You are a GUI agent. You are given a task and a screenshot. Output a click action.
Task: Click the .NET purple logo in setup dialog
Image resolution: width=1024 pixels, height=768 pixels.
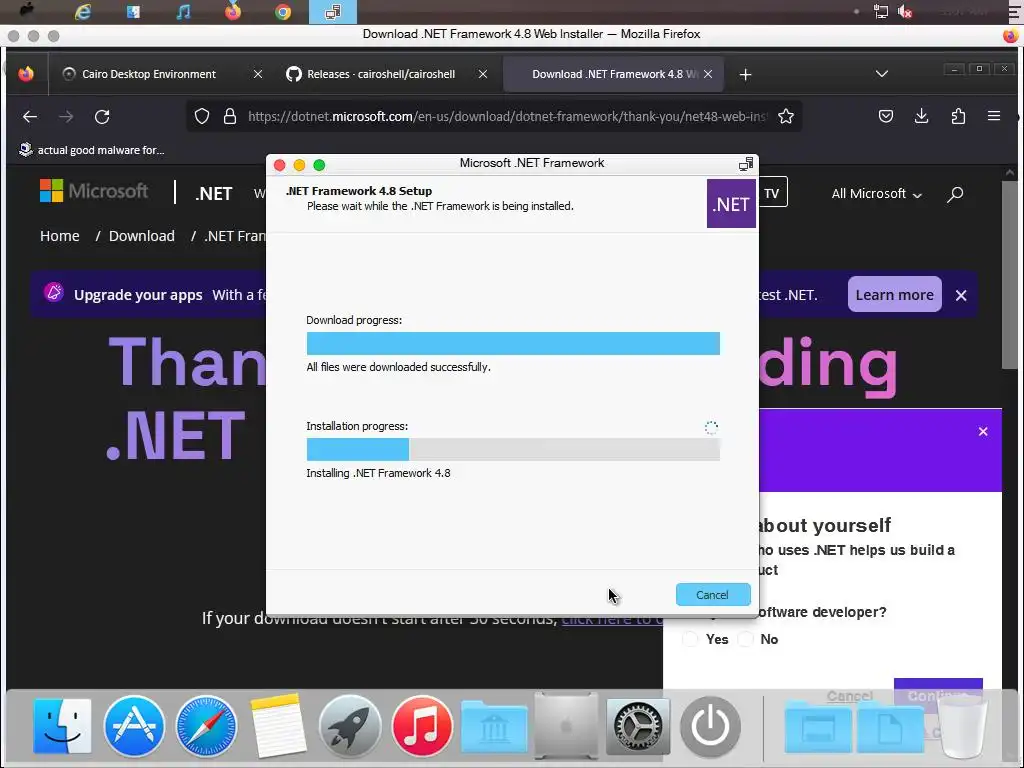coord(731,204)
